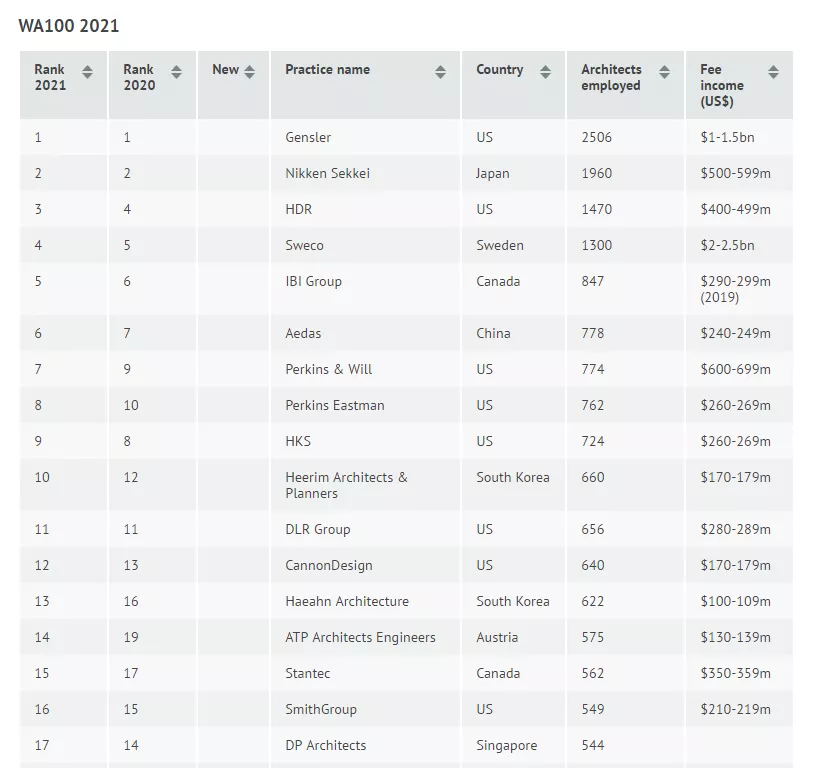Image resolution: width=833 pixels, height=768 pixels.
Task: Select the Nikken Sekkei cell
Action: (366, 173)
